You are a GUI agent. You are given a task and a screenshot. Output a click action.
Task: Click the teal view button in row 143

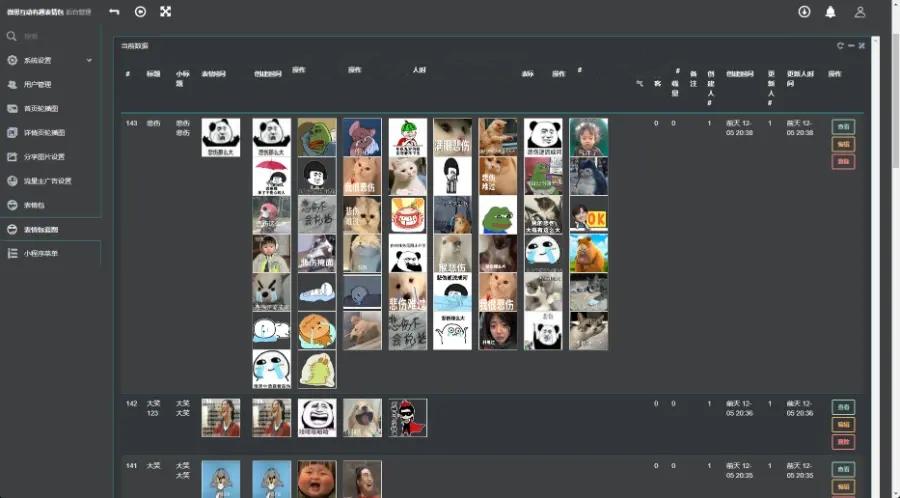pos(843,127)
